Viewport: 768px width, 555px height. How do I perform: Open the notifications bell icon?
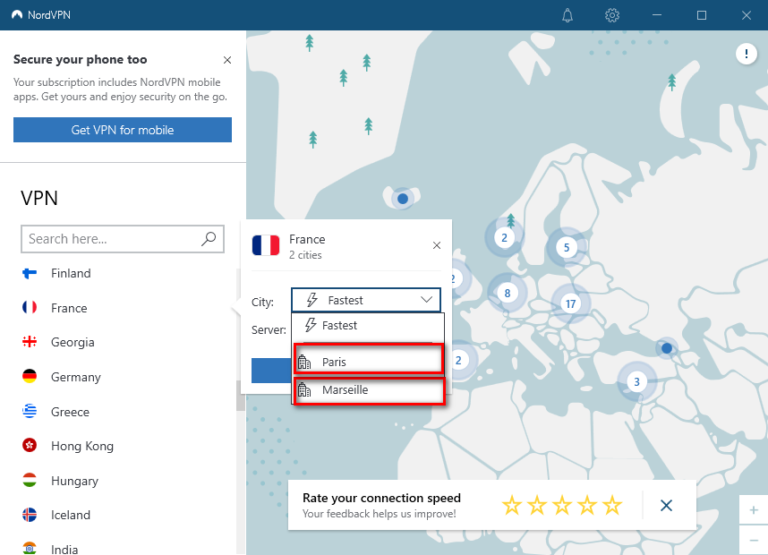tap(568, 15)
